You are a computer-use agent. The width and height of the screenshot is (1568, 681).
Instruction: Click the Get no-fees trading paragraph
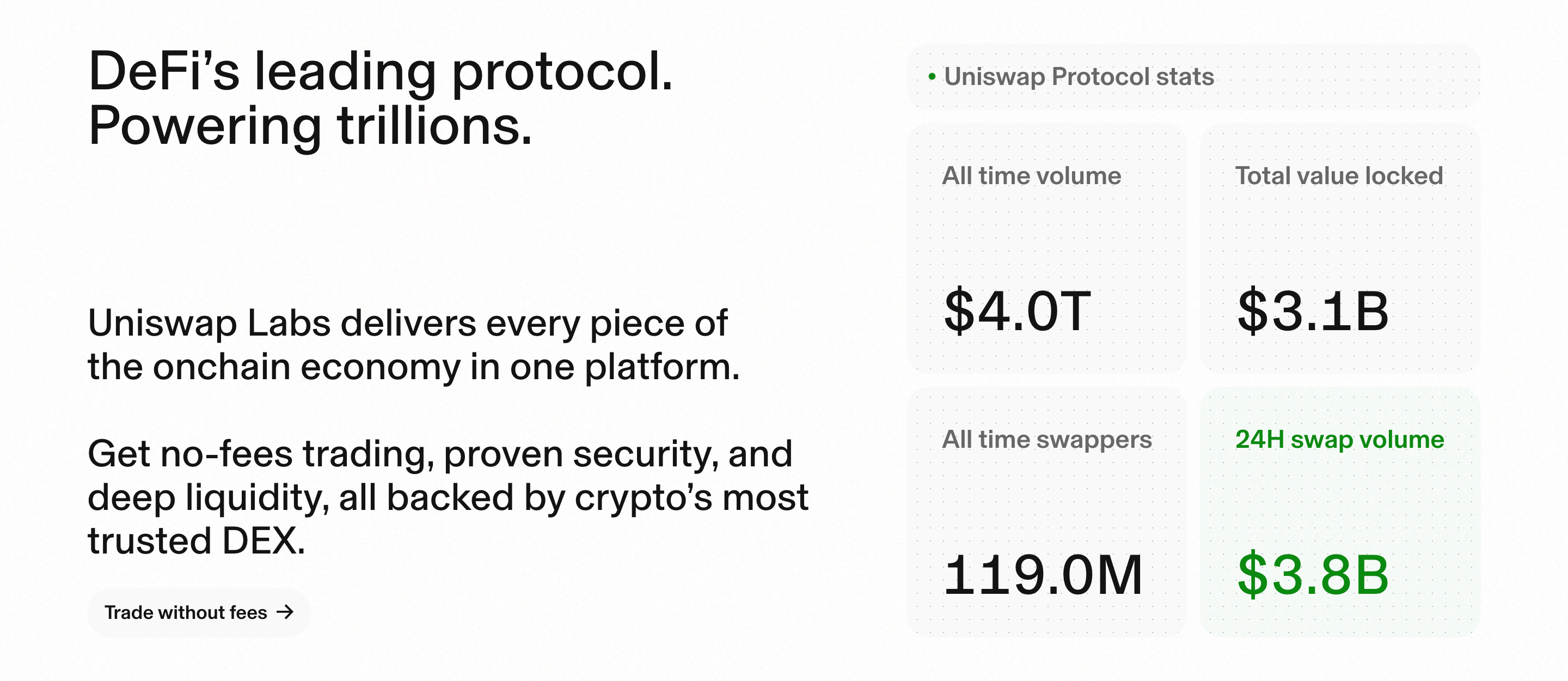[x=448, y=497]
